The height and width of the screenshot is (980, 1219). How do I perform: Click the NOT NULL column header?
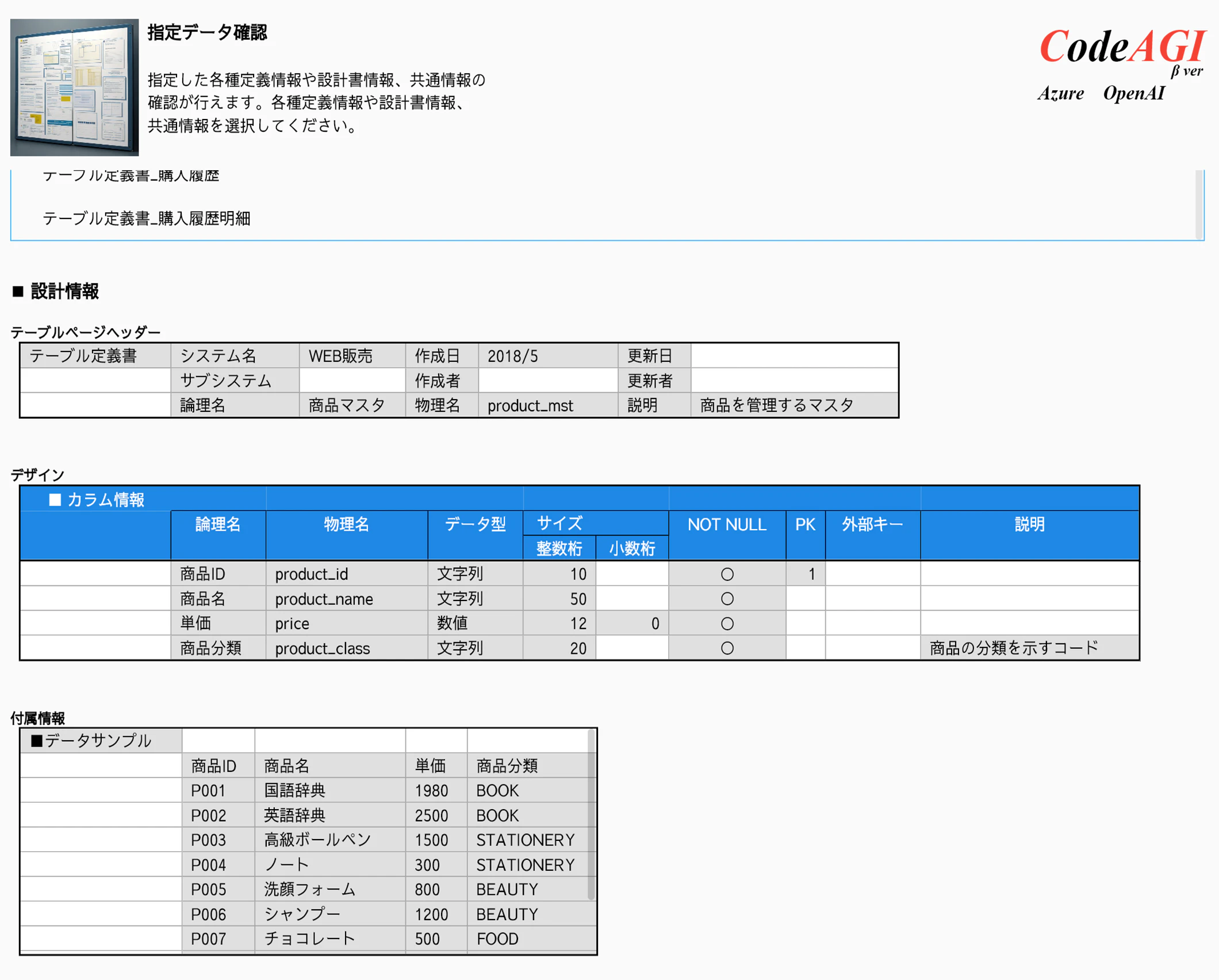coord(727,535)
